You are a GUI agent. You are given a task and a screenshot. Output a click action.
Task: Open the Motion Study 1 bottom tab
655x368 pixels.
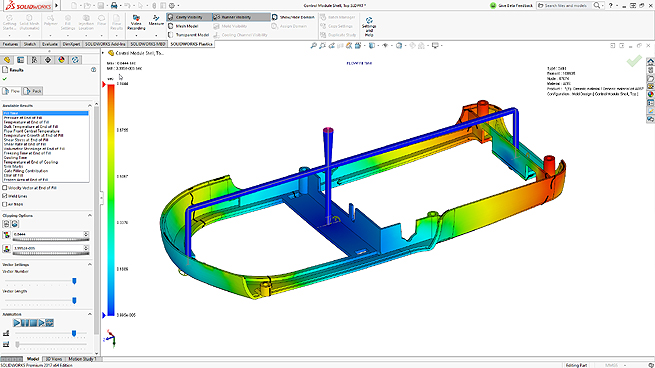click(81, 359)
